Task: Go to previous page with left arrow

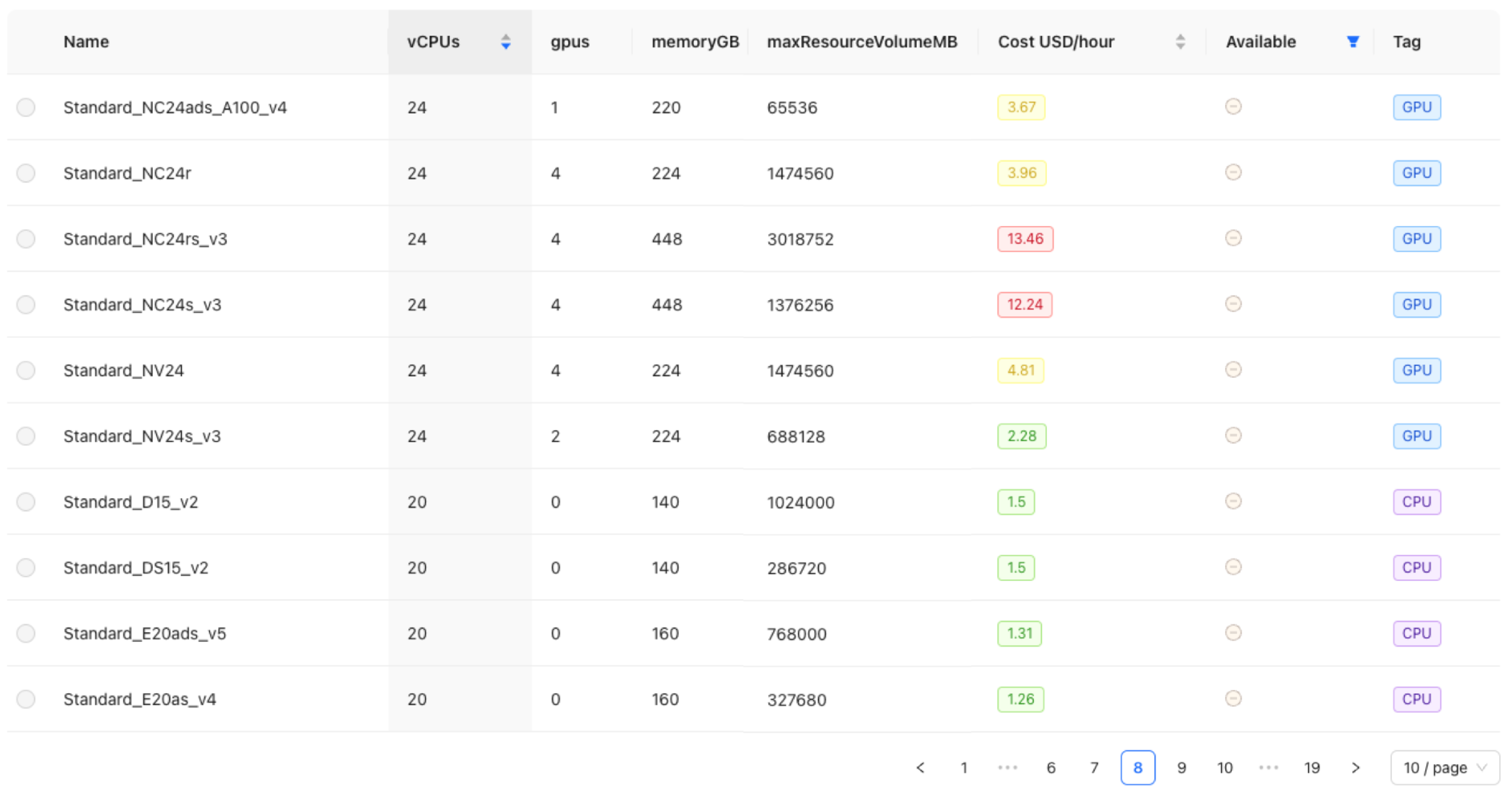Action: click(920, 768)
